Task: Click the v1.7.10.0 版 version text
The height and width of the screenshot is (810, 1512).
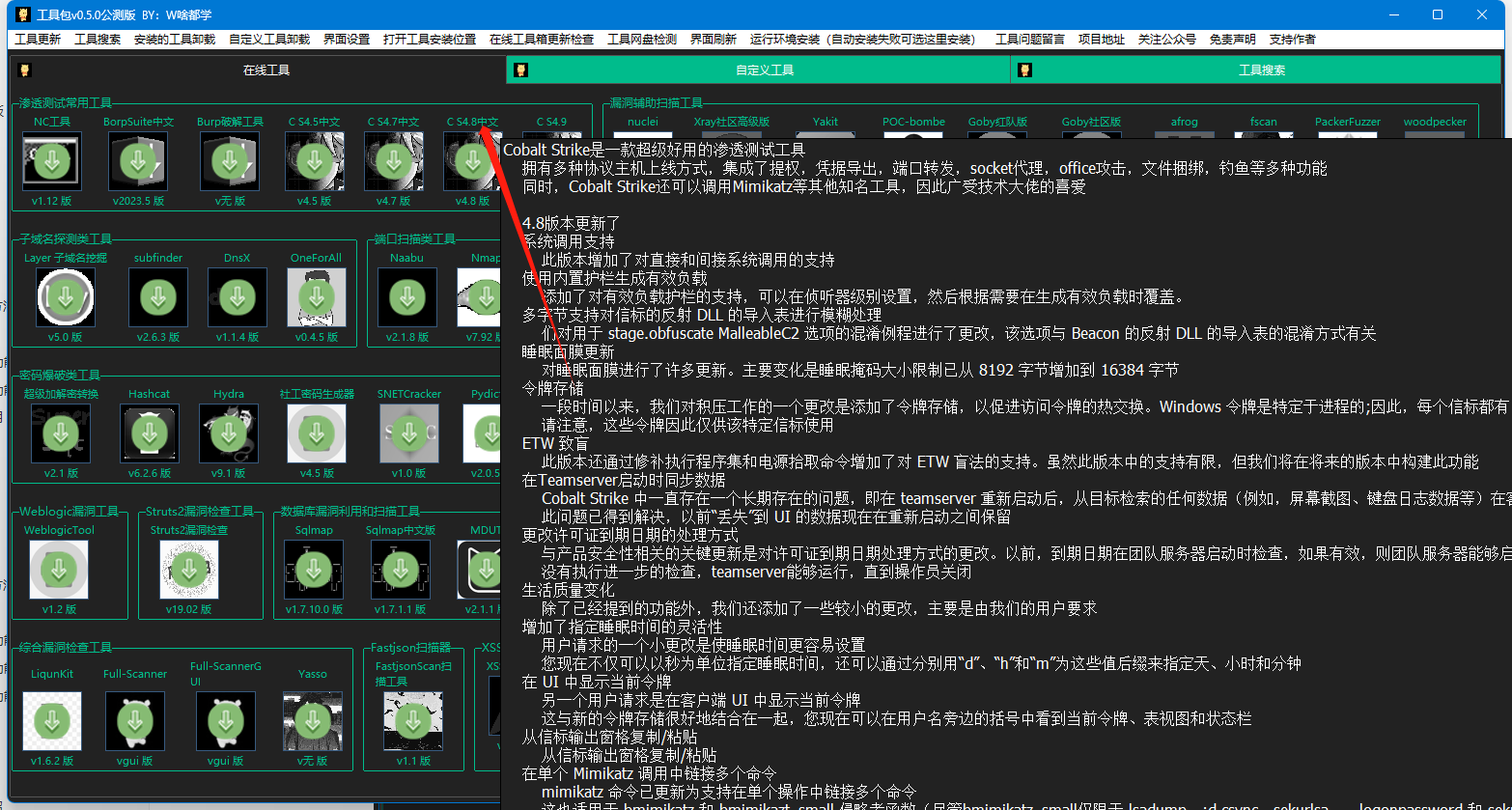Action: pyautogui.click(x=314, y=610)
